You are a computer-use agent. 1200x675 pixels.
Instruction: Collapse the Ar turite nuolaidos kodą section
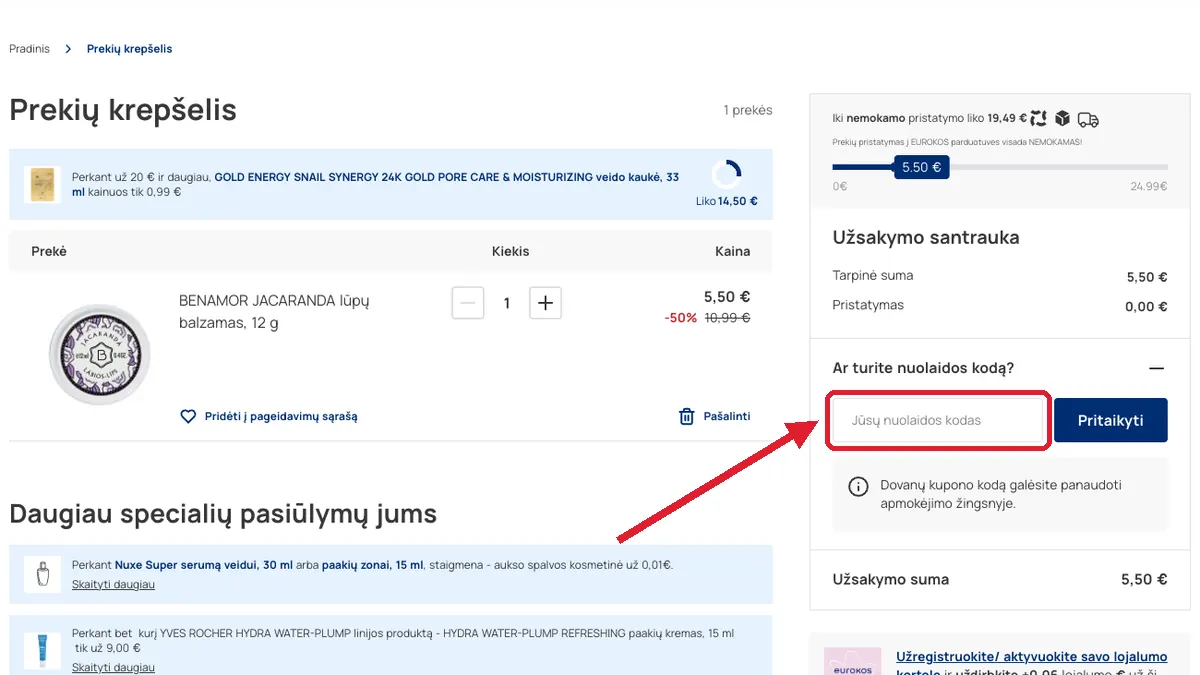click(x=1157, y=368)
